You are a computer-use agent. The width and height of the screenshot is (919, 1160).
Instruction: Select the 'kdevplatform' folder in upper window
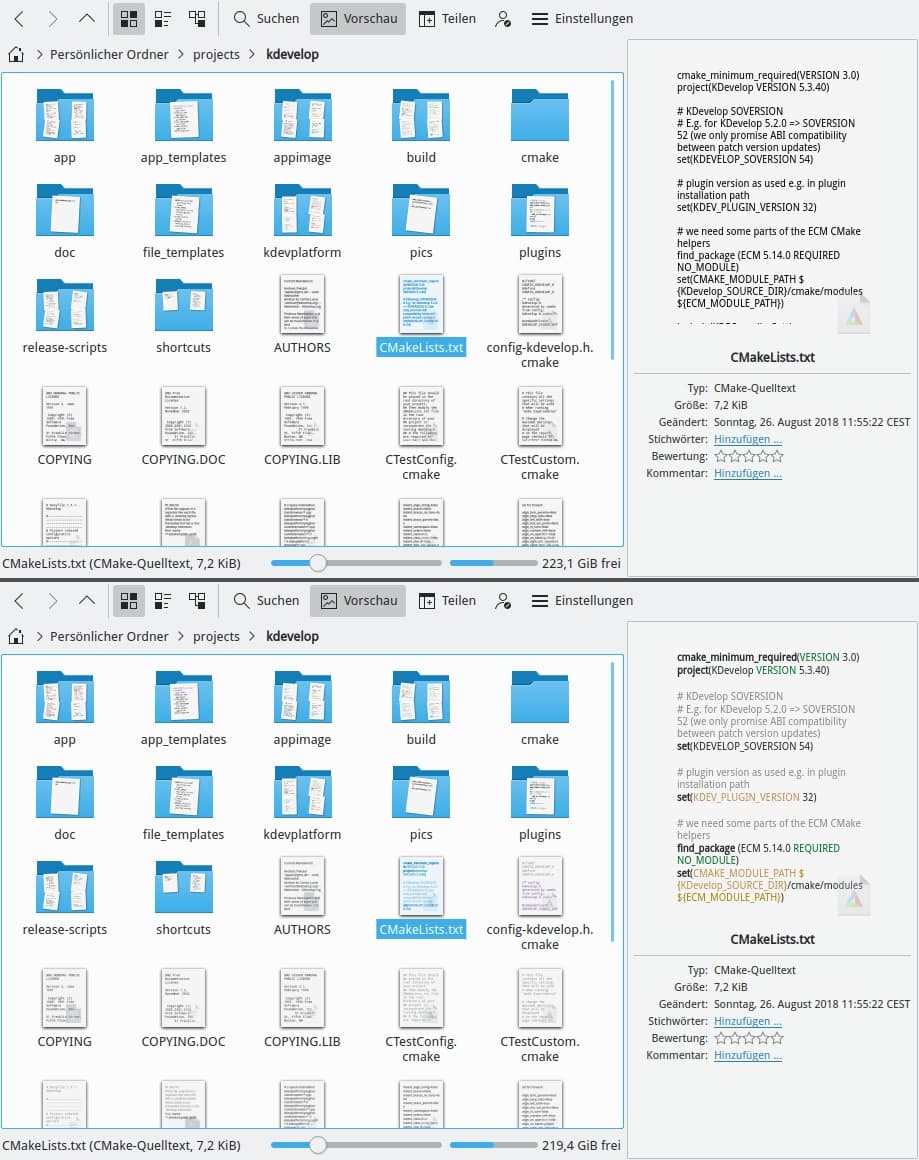(302, 221)
